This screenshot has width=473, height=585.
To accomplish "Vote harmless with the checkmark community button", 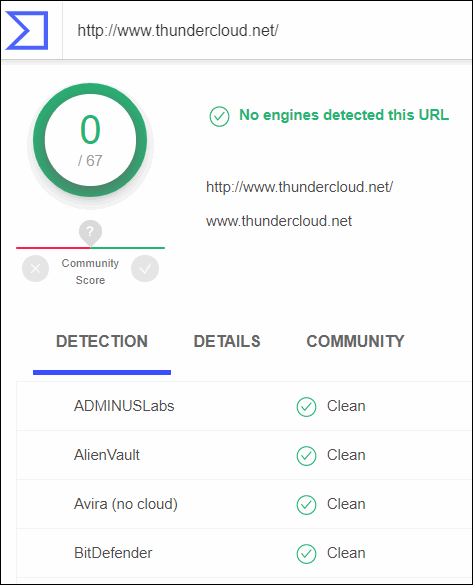I will (145, 269).
